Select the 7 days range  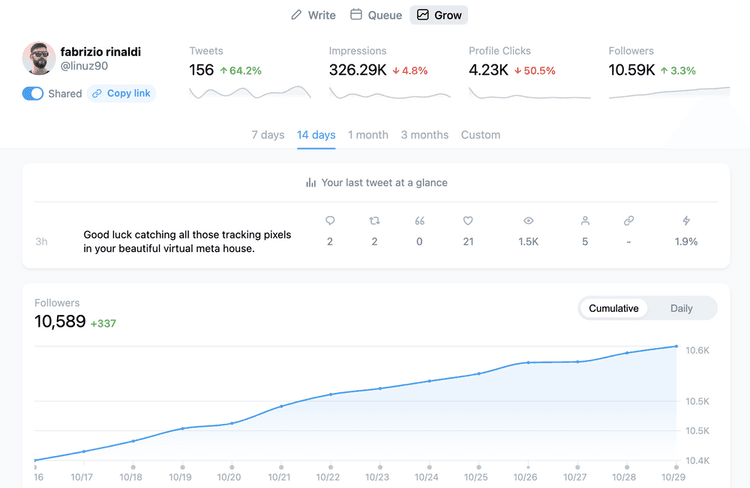(x=267, y=135)
